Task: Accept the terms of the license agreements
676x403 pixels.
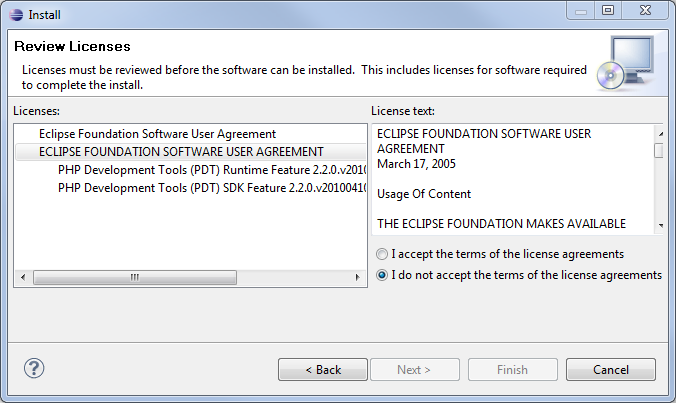Action: (x=382, y=254)
